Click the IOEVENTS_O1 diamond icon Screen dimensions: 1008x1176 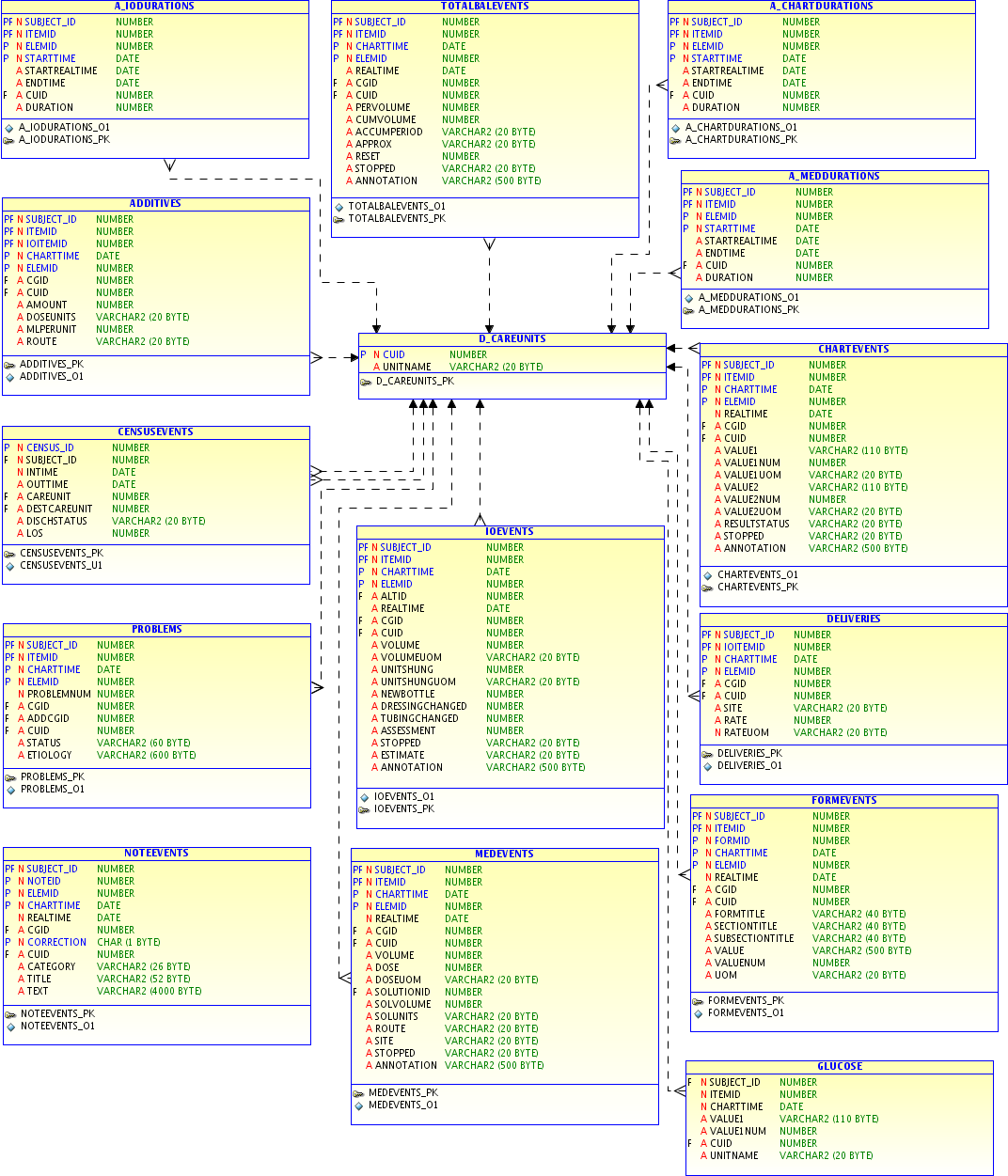point(364,797)
